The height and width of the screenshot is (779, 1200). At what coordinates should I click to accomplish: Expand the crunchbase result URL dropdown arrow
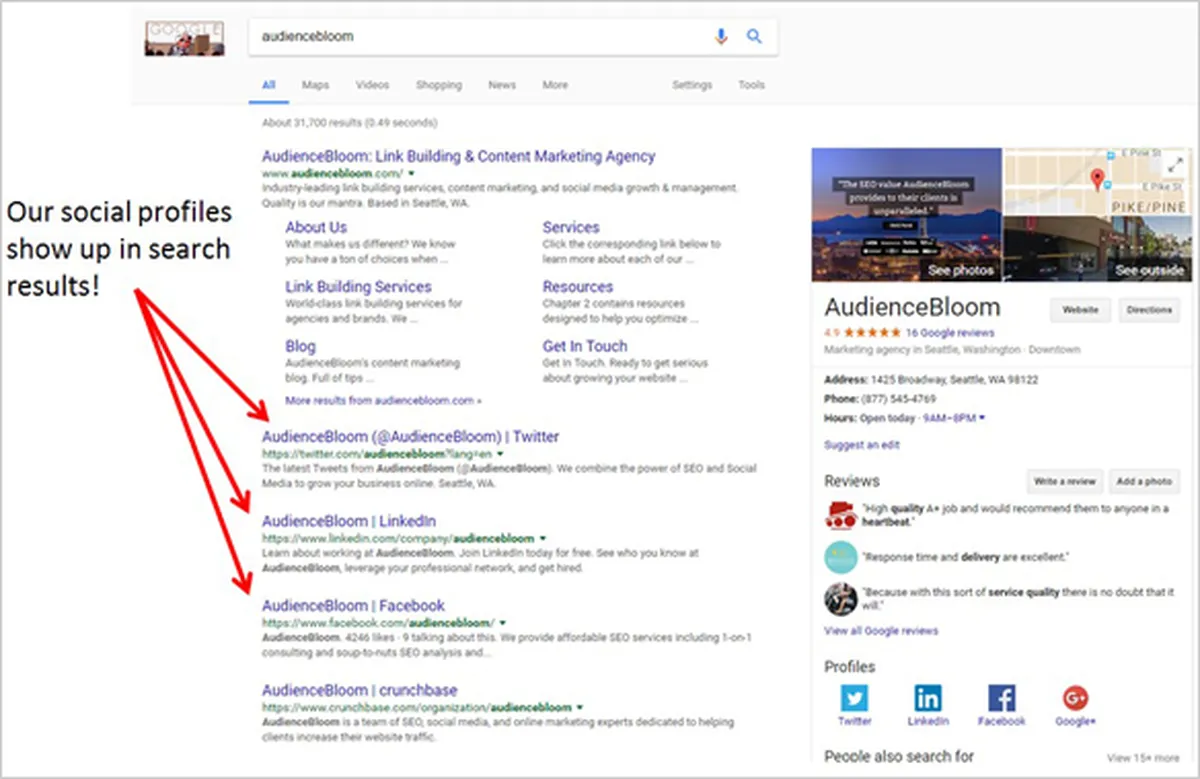[x=580, y=707]
